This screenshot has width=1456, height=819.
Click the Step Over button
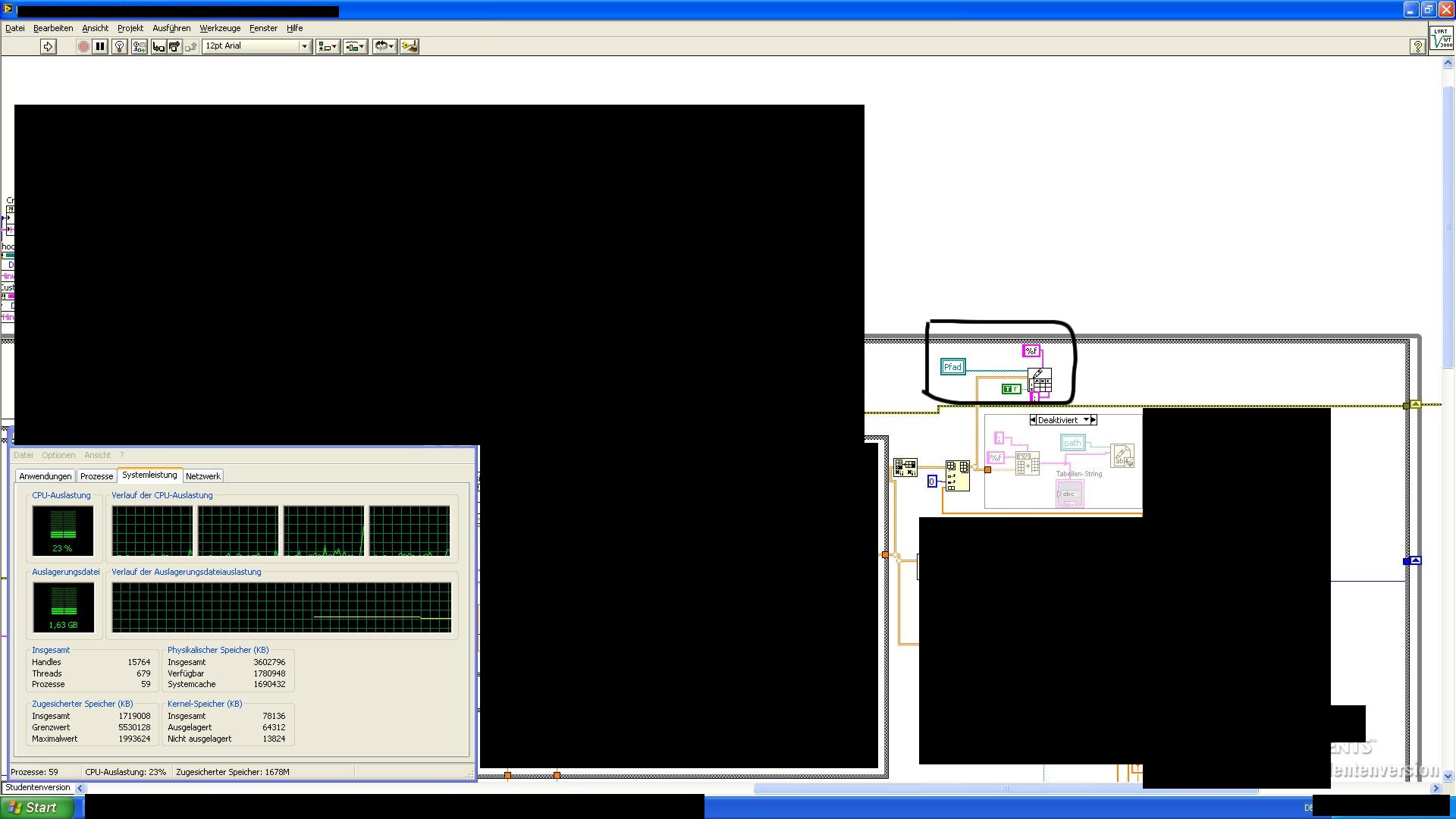174,46
